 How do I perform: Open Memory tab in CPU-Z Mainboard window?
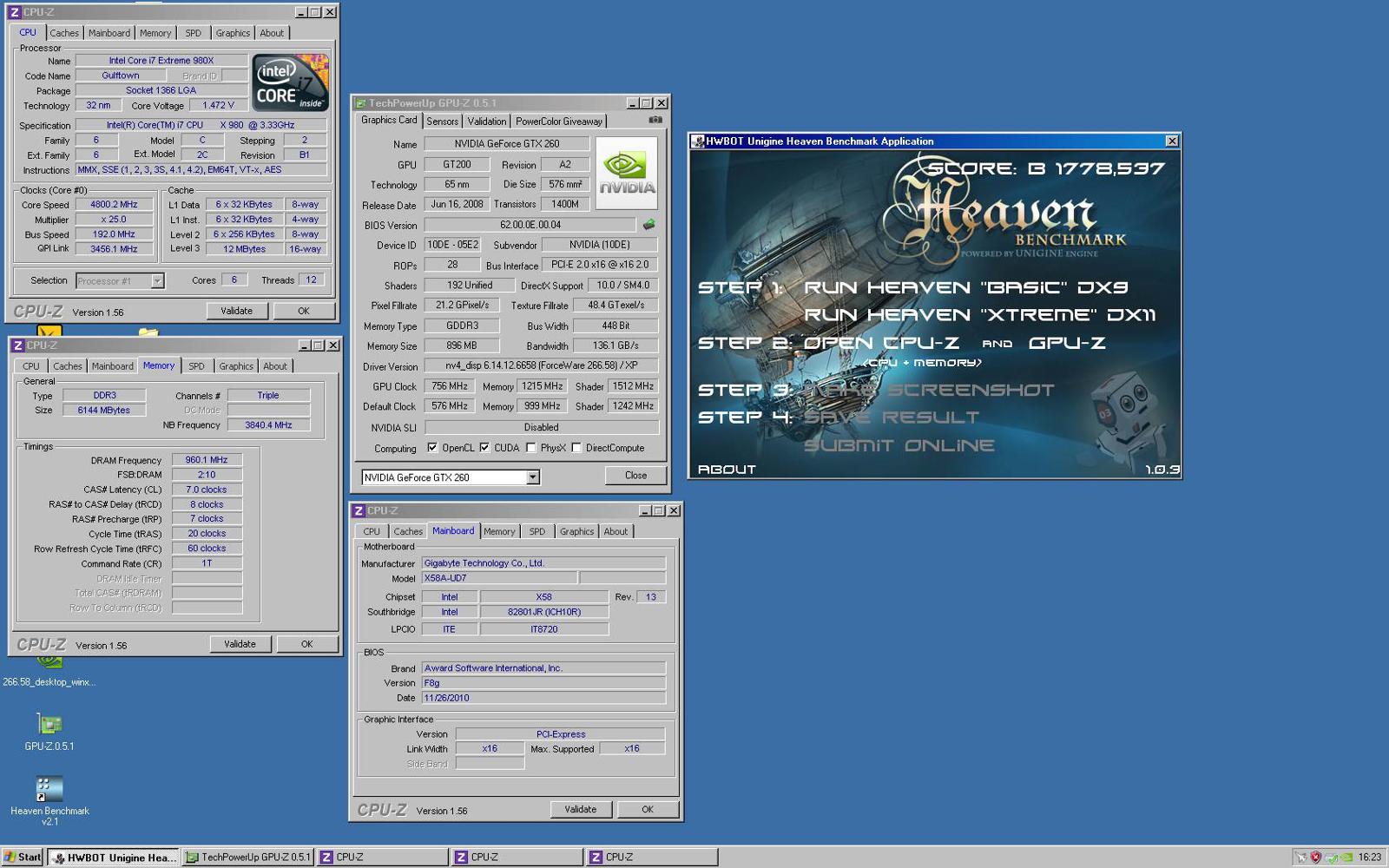click(499, 531)
